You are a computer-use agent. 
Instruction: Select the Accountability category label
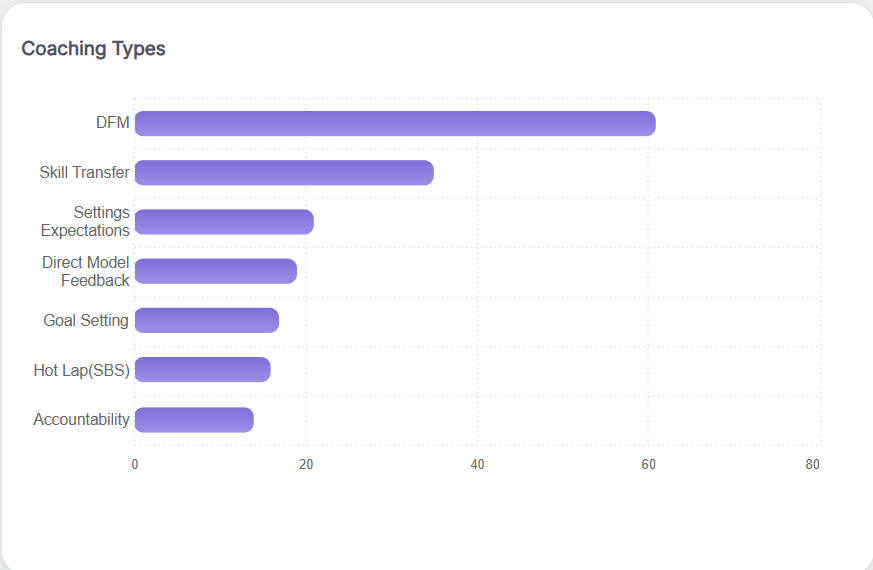(x=81, y=420)
